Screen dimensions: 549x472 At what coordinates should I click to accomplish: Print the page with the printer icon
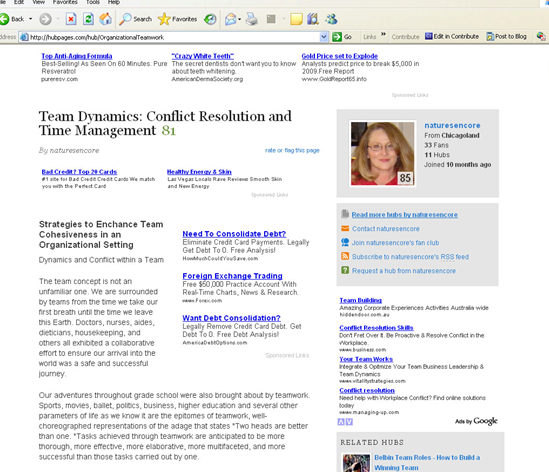click(251, 19)
